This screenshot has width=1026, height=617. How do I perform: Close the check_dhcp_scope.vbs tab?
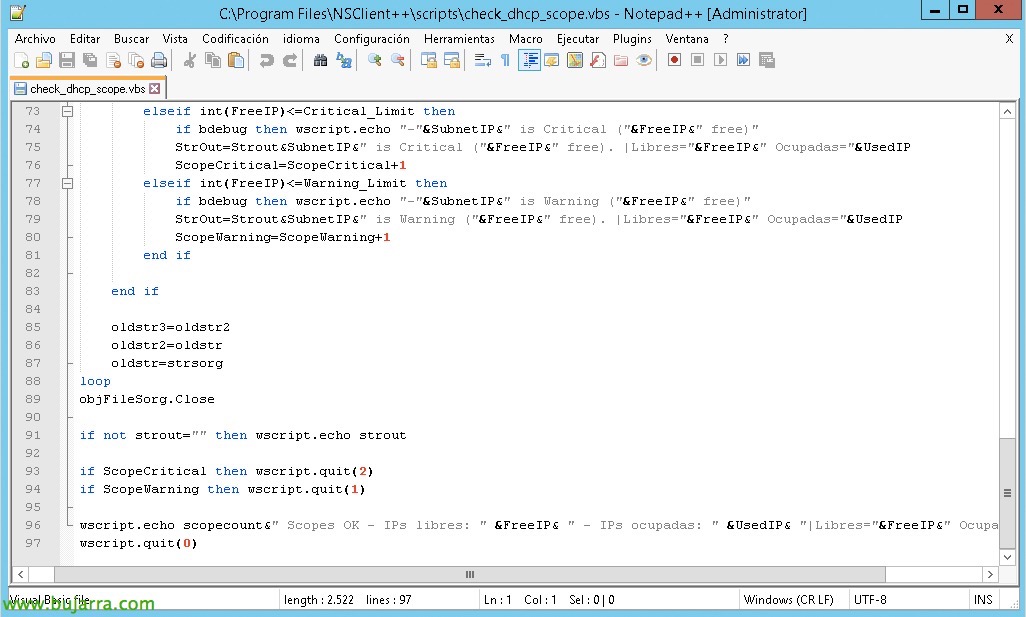(x=154, y=88)
